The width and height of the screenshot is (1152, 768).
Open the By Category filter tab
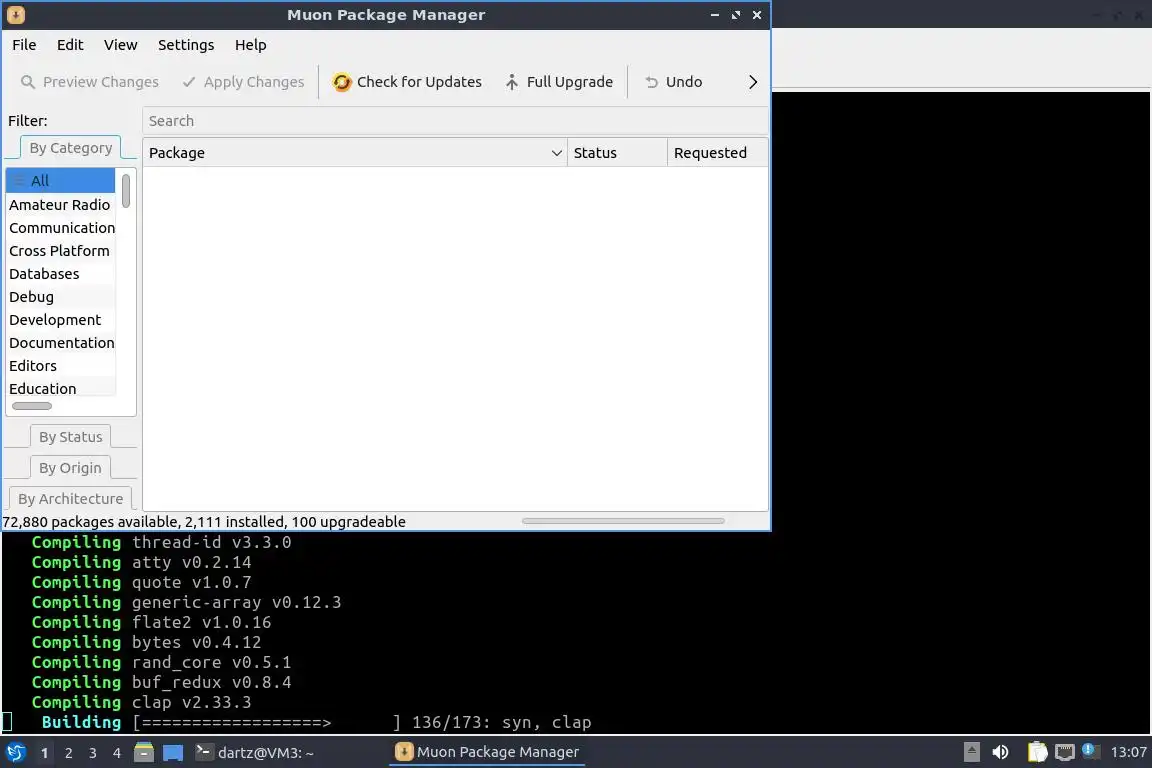click(71, 148)
